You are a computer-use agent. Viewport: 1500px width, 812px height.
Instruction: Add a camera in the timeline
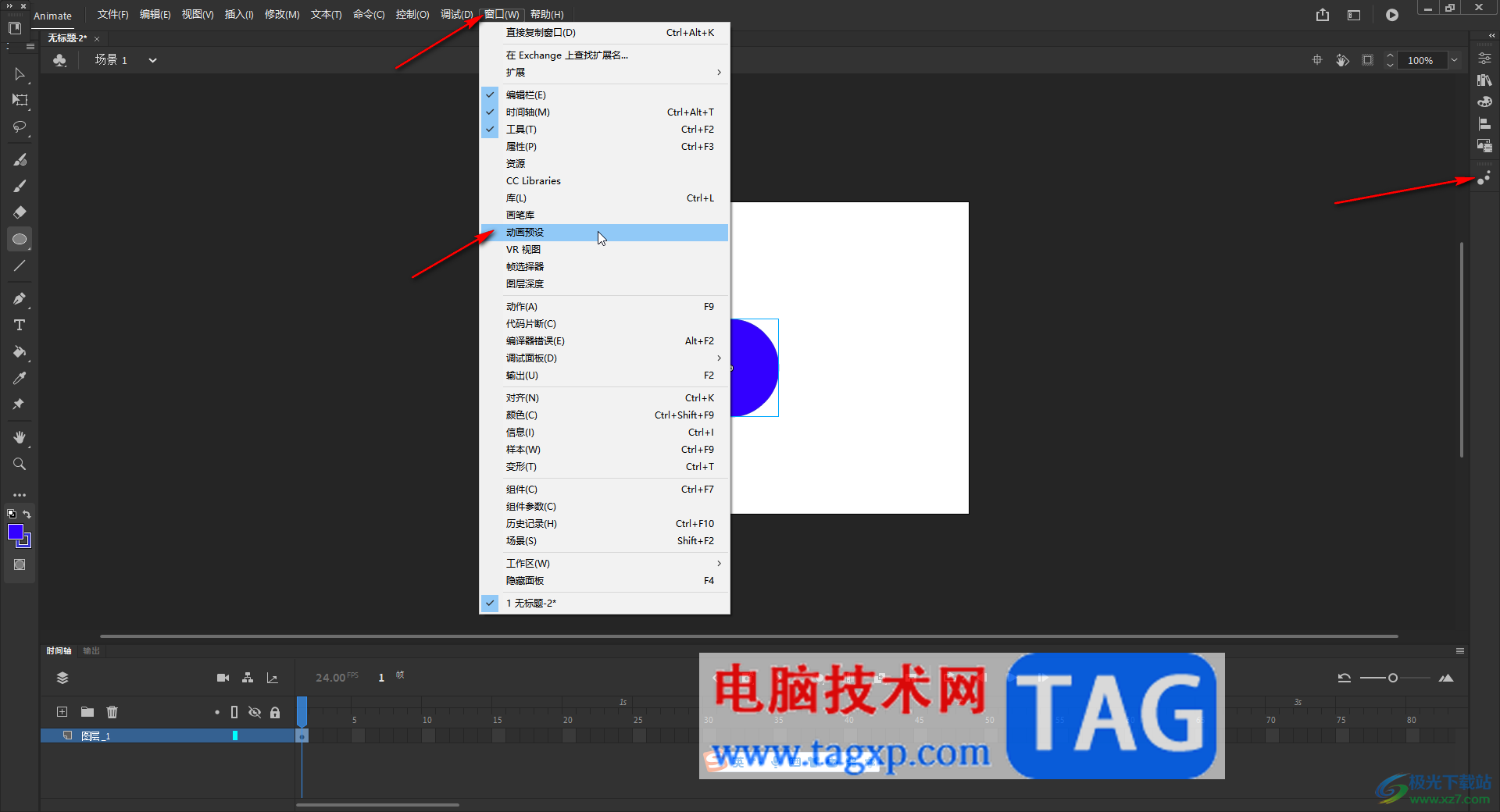[x=223, y=678]
